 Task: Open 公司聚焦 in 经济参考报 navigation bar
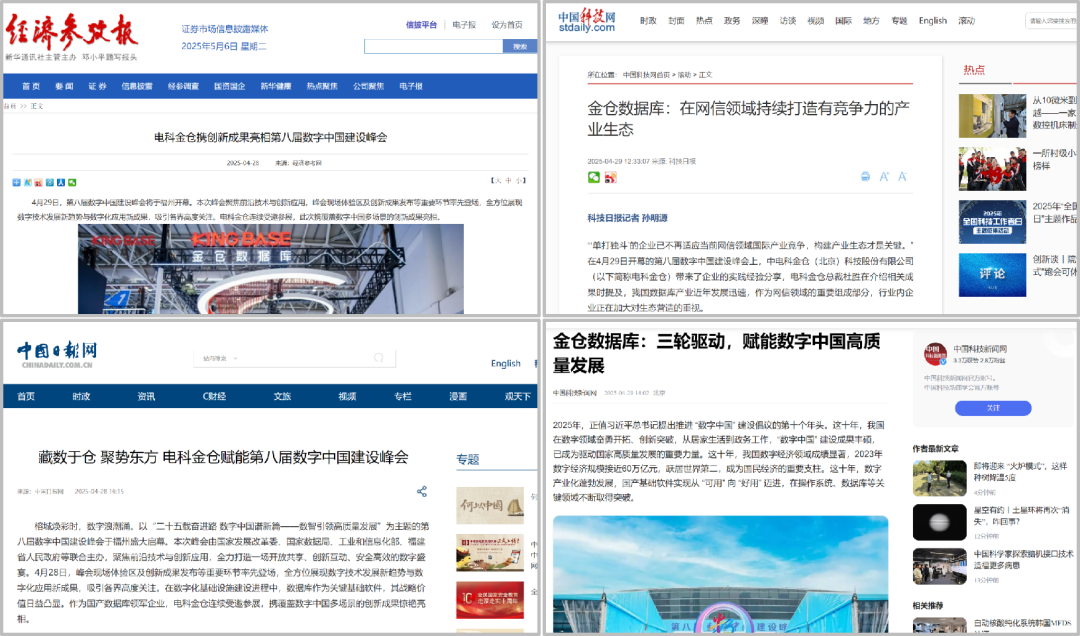click(368, 86)
